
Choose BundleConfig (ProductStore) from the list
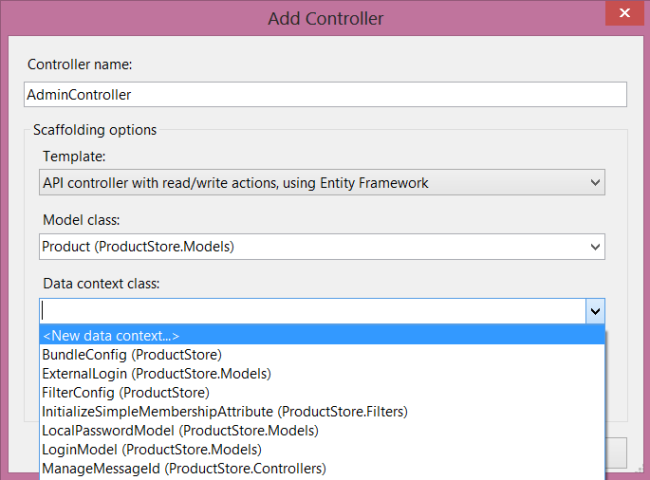click(x=131, y=354)
